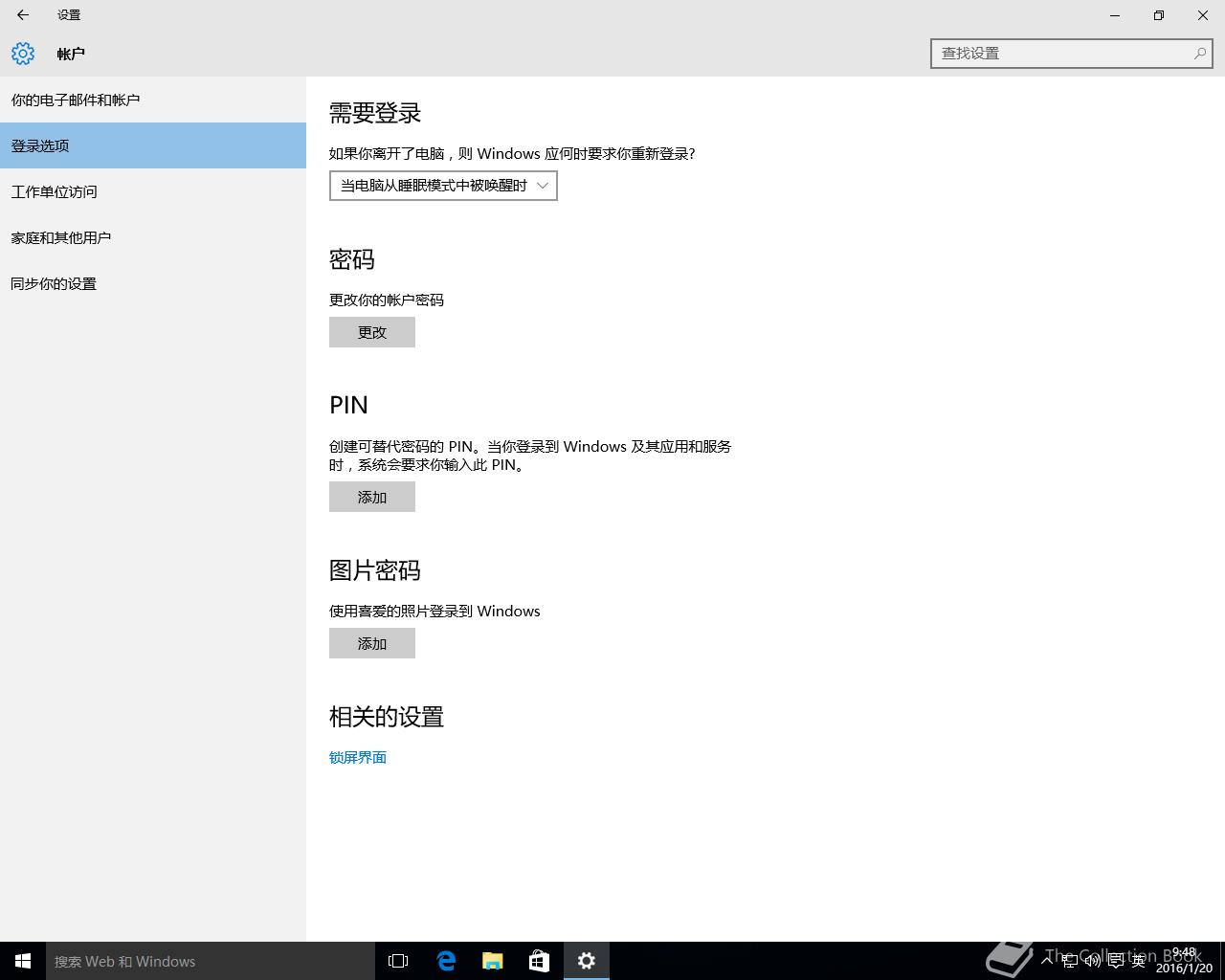Click the magnifier icon in 查找设置 box

pyautogui.click(x=1199, y=54)
